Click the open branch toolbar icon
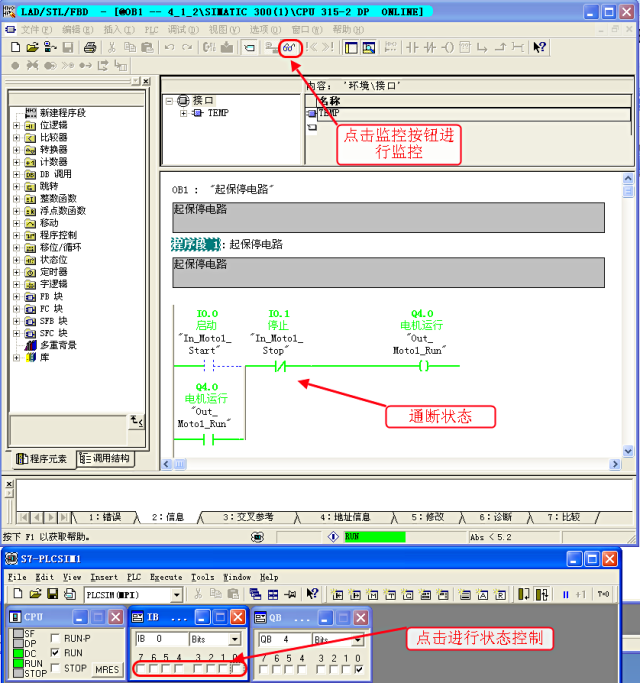This screenshot has width=640, height=683. [x=482, y=47]
